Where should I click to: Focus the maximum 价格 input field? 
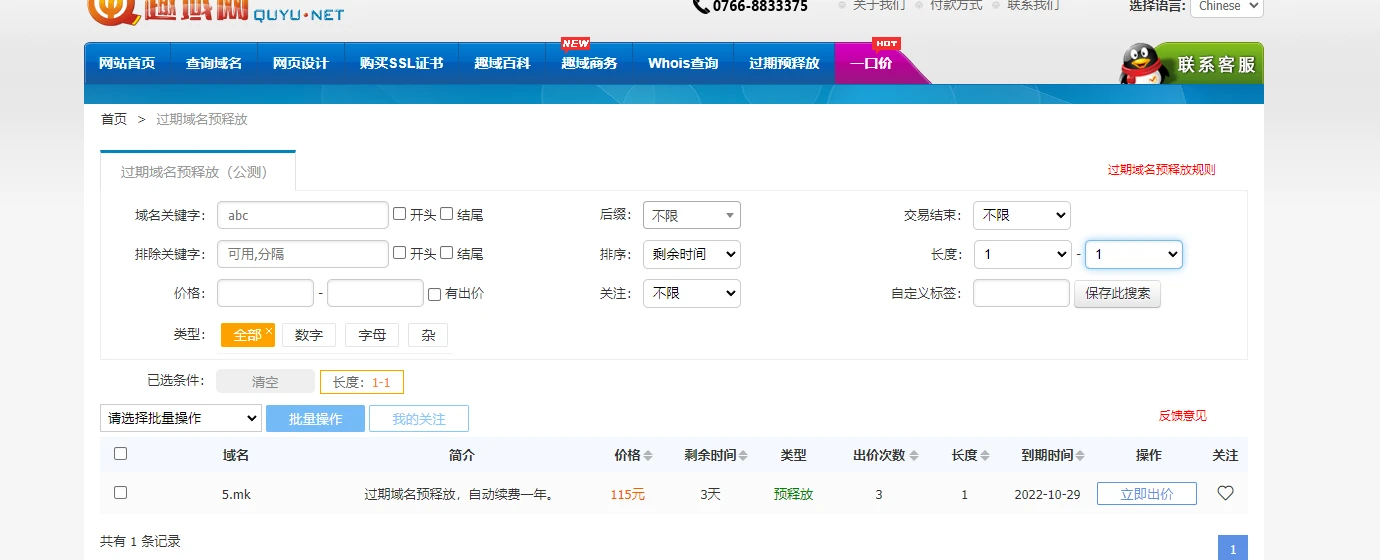click(x=375, y=293)
